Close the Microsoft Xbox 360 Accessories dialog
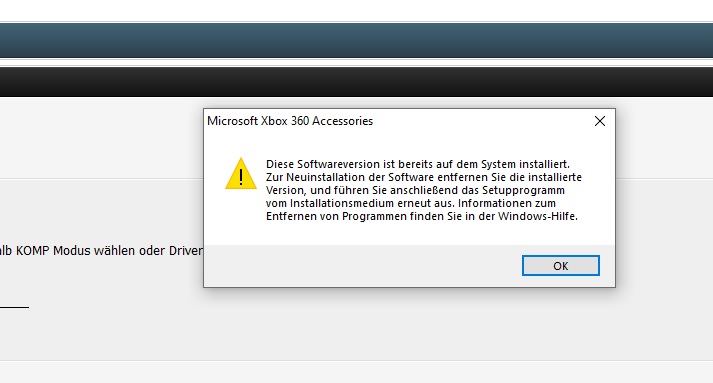The width and height of the screenshot is (713, 383). coord(600,121)
